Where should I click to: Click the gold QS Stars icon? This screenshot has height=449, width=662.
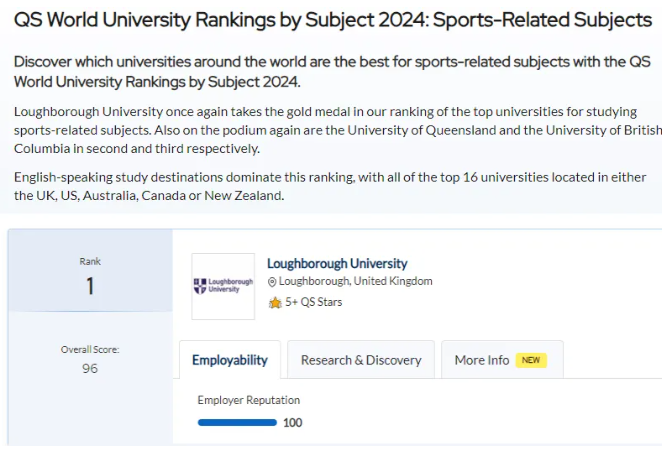[x=275, y=302]
